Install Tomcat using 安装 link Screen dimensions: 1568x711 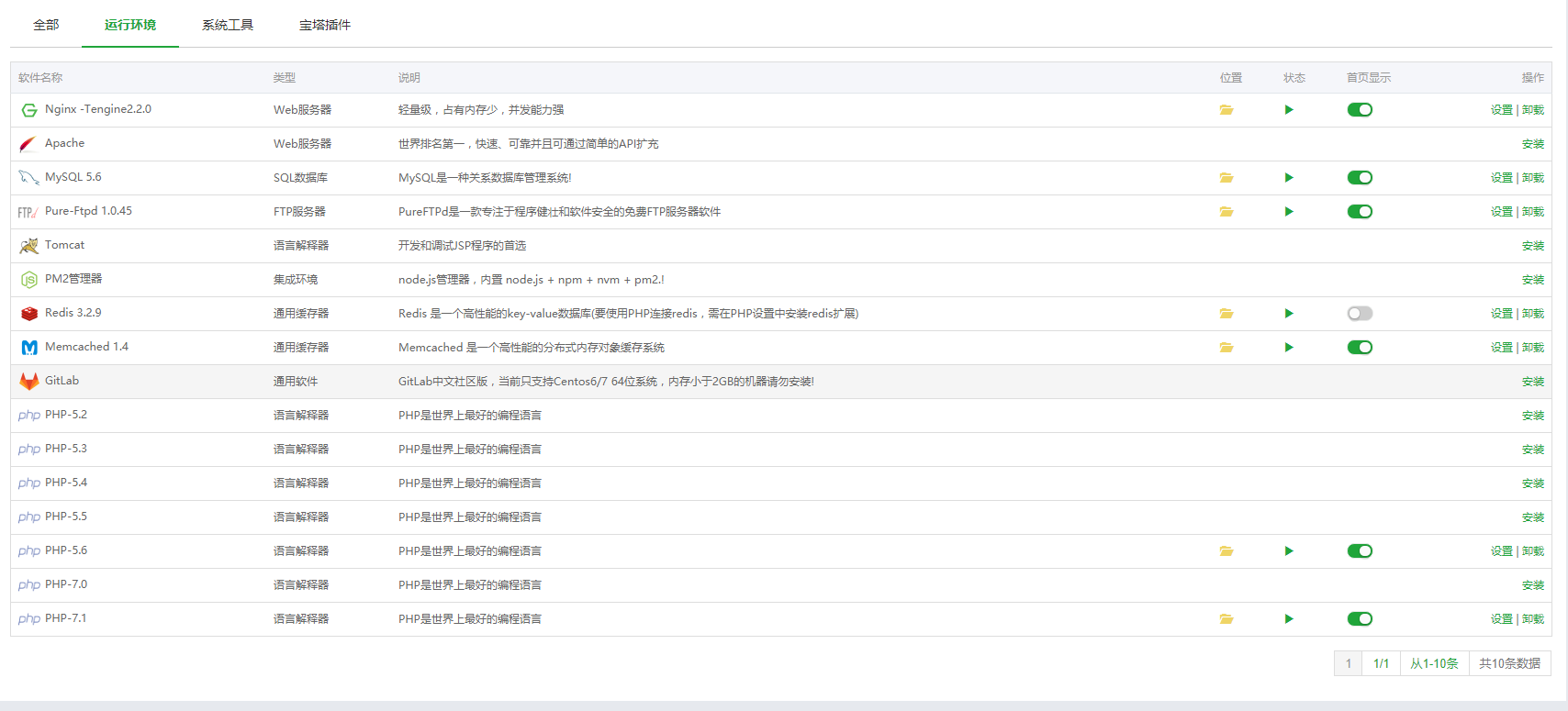point(1533,246)
